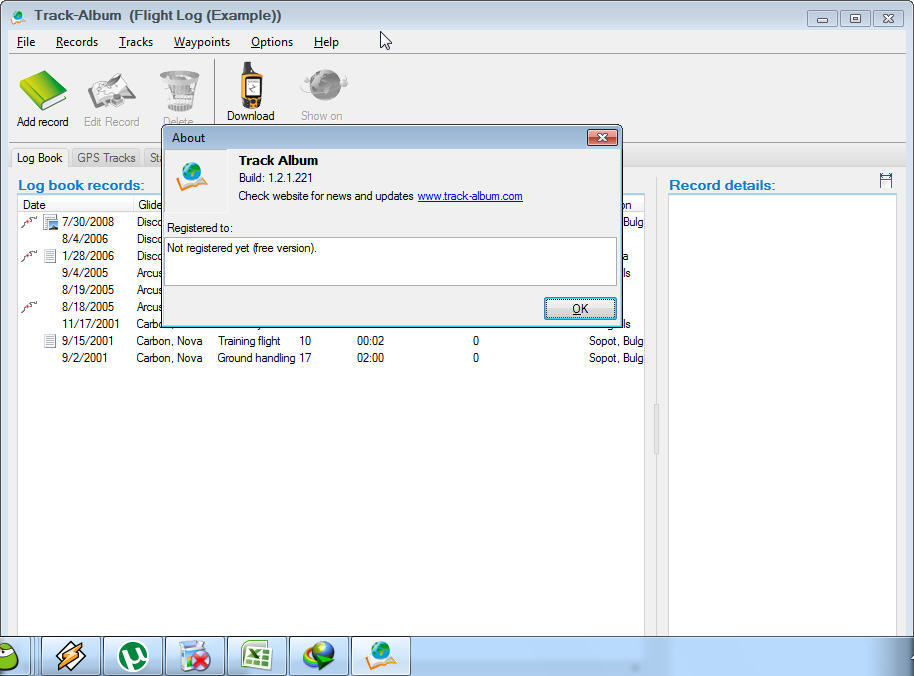Open the taskbar icon with the red X
The height and width of the screenshot is (676, 914).
195,656
